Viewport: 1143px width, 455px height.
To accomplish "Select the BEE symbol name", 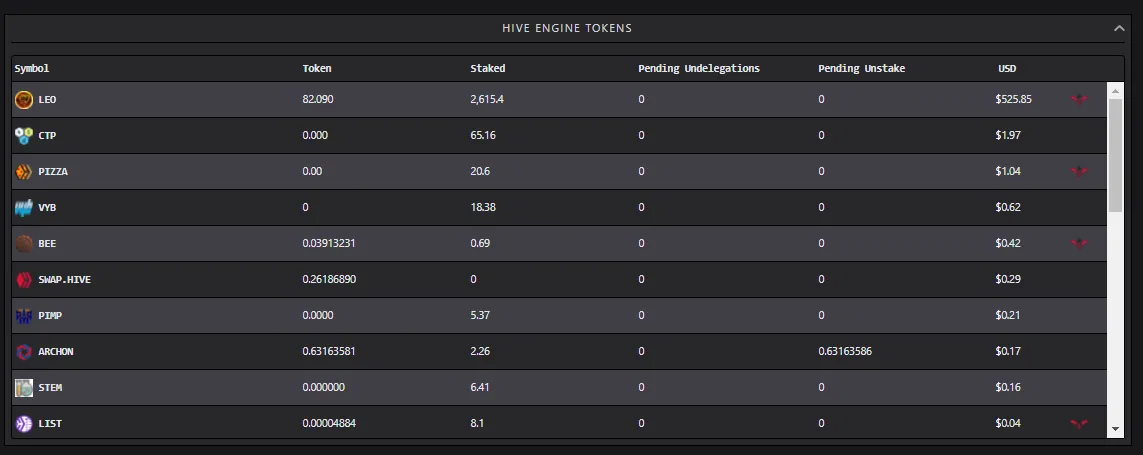I will coord(47,244).
